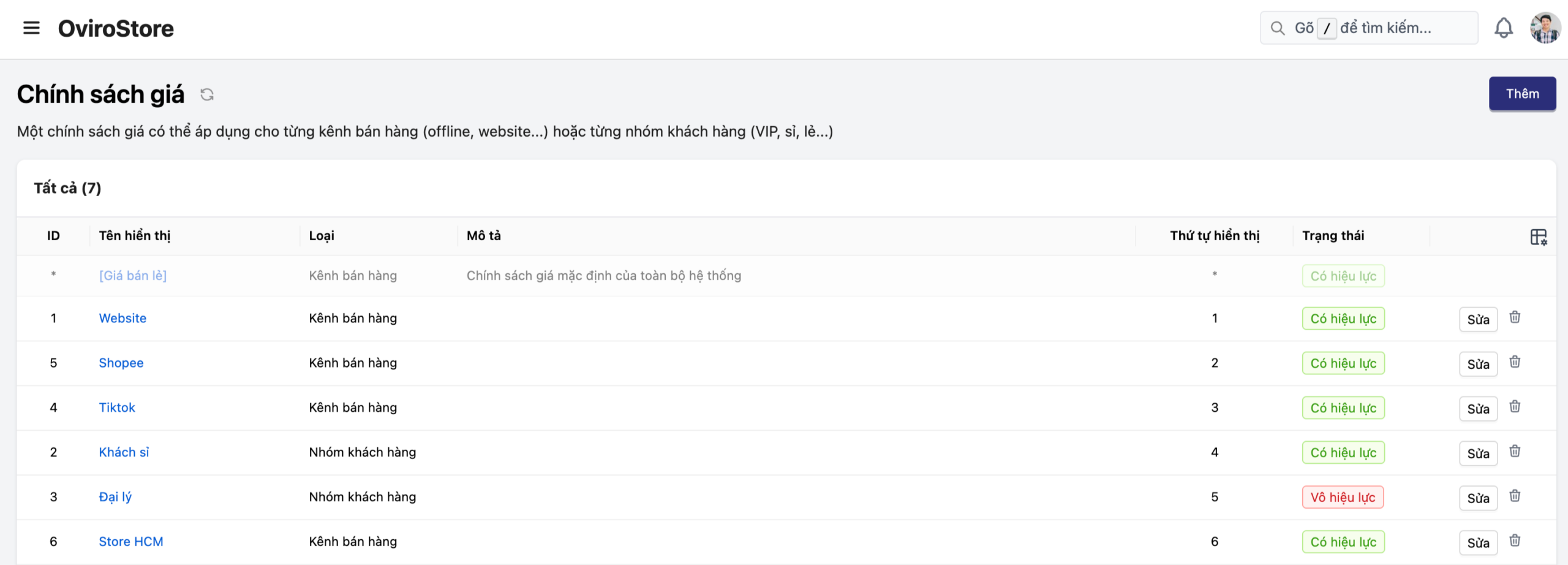Select the Tất cả (7) tab
1568x565 pixels.
[x=67, y=188]
